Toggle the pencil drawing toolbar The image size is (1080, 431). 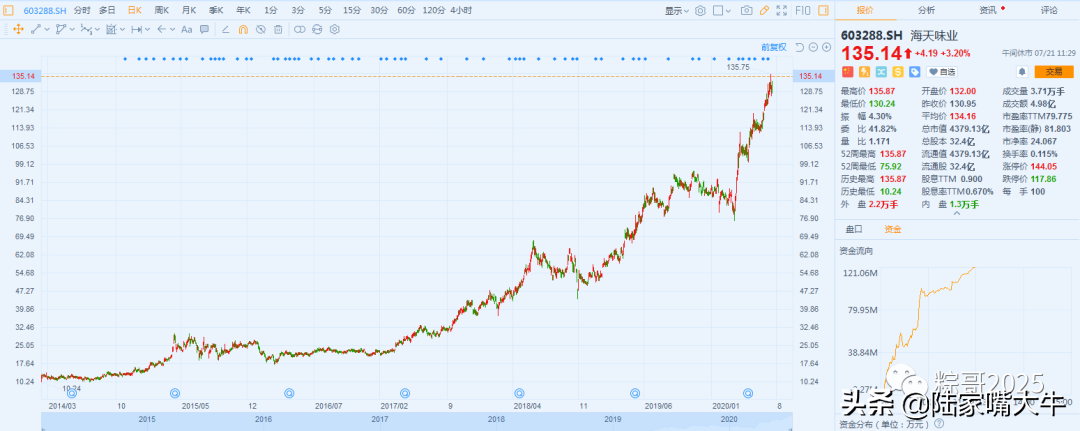pos(764,10)
